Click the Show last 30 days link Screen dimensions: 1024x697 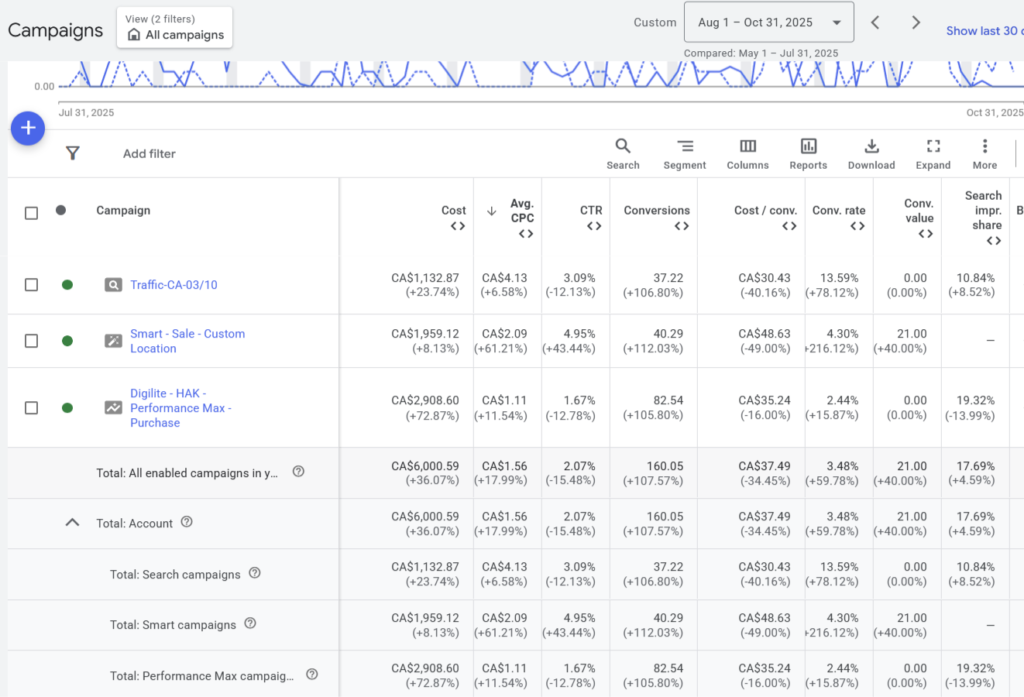(984, 31)
